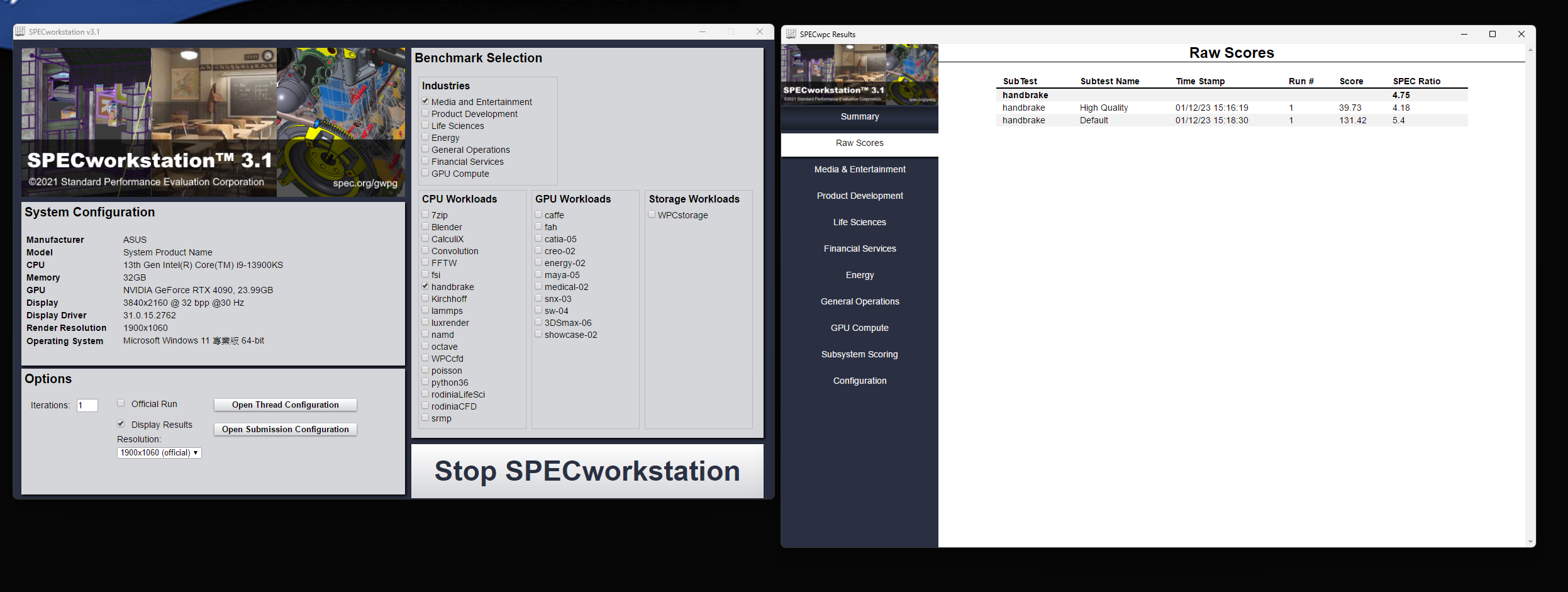Screen dimensions: 1568x592
Task: Open the Resolution 1900x1060 dropdown
Action: [x=159, y=453]
